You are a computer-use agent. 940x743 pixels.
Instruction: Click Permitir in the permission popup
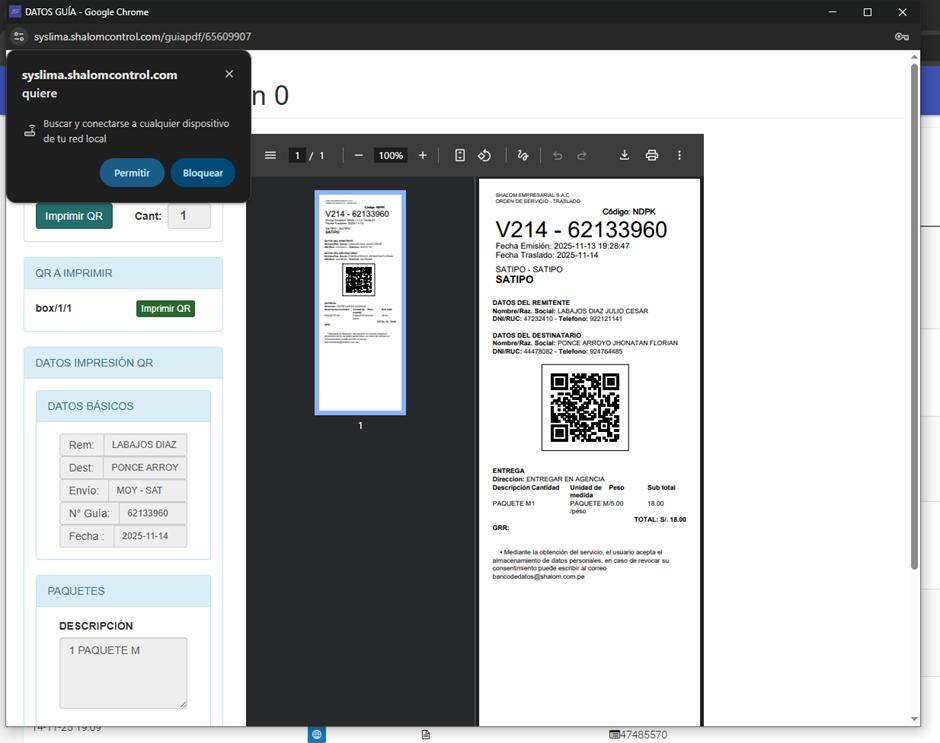(x=132, y=173)
